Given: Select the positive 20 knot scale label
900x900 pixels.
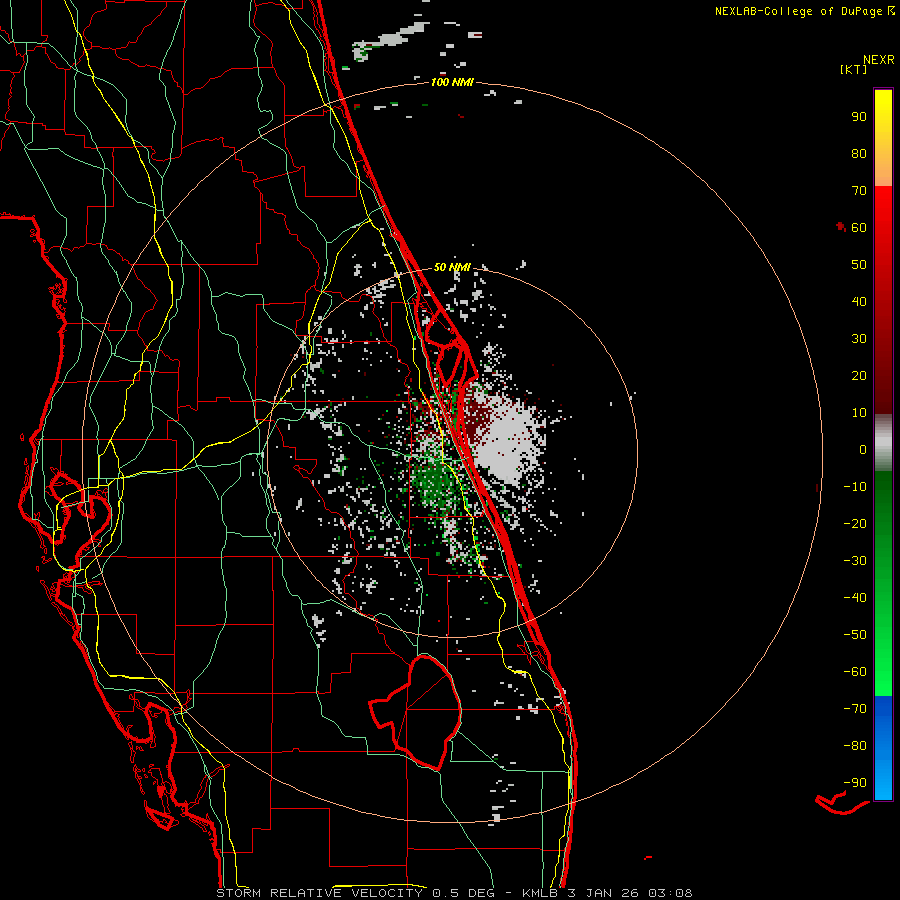Looking at the screenshot, I should (859, 375).
